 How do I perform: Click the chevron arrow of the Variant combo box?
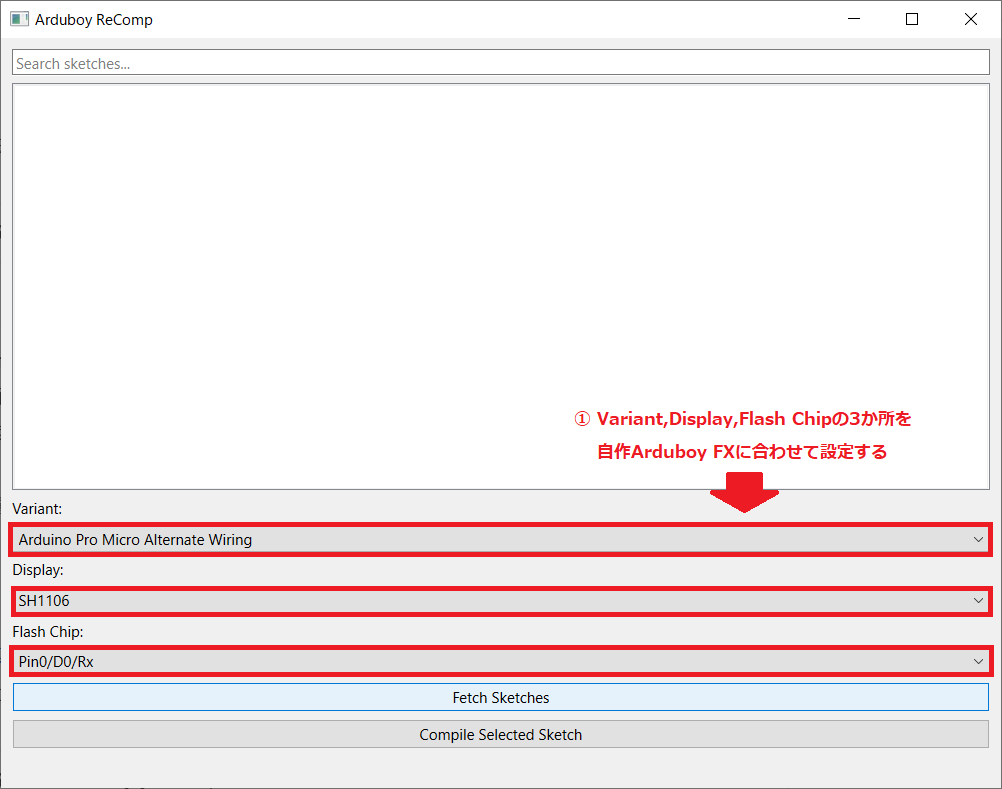point(977,540)
